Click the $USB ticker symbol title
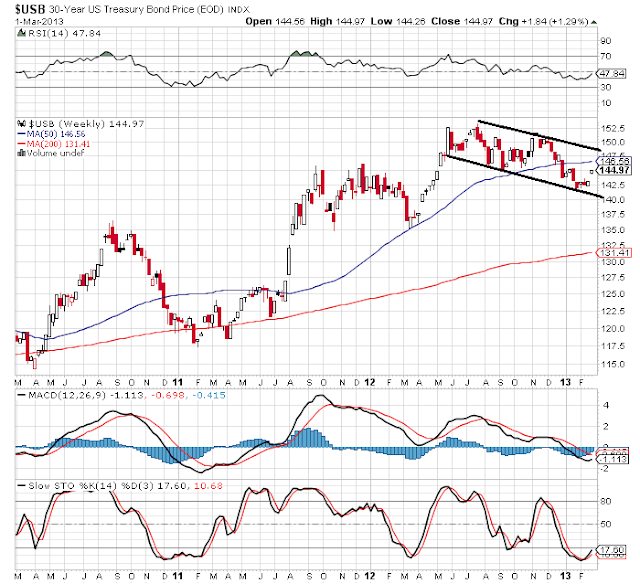Image resolution: width=640 pixels, height=584 pixels. pos(30,9)
